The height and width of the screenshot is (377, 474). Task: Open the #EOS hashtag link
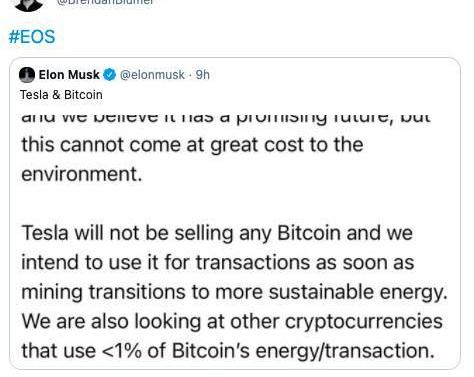(x=32, y=37)
